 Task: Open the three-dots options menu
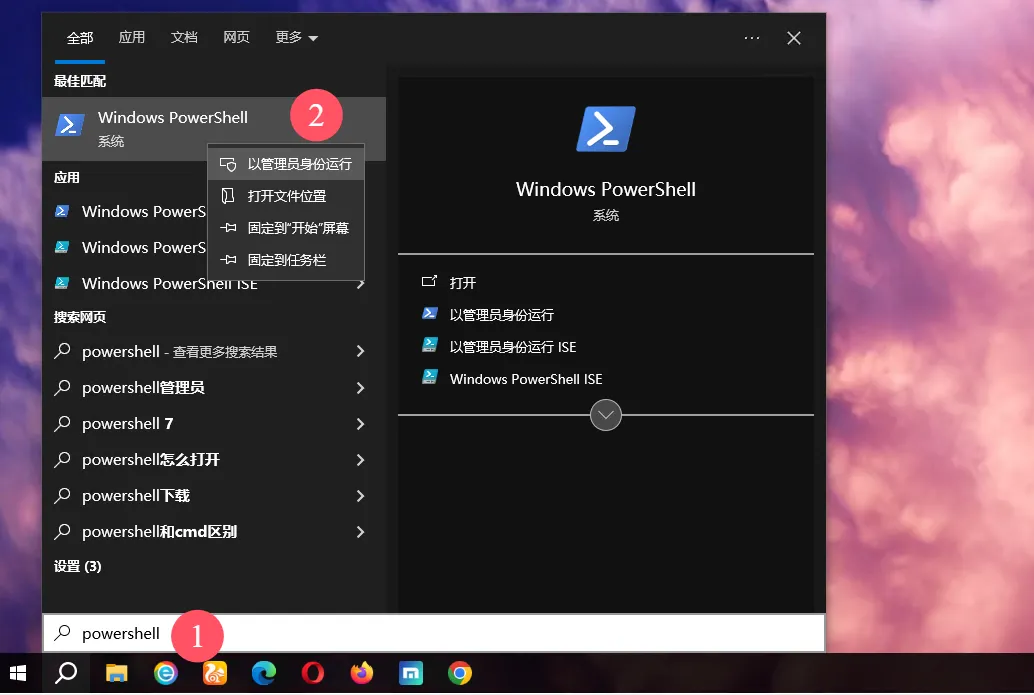coord(752,38)
